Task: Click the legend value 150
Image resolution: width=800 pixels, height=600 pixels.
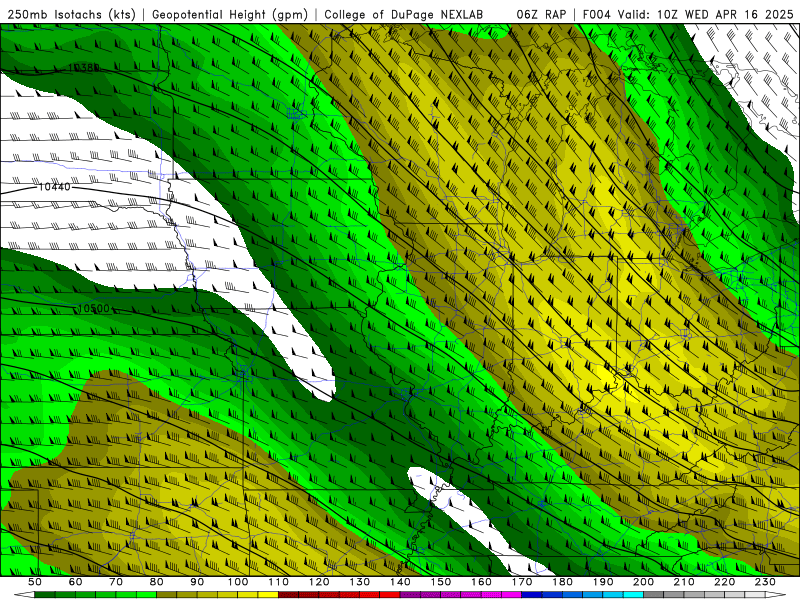Action: (x=440, y=582)
